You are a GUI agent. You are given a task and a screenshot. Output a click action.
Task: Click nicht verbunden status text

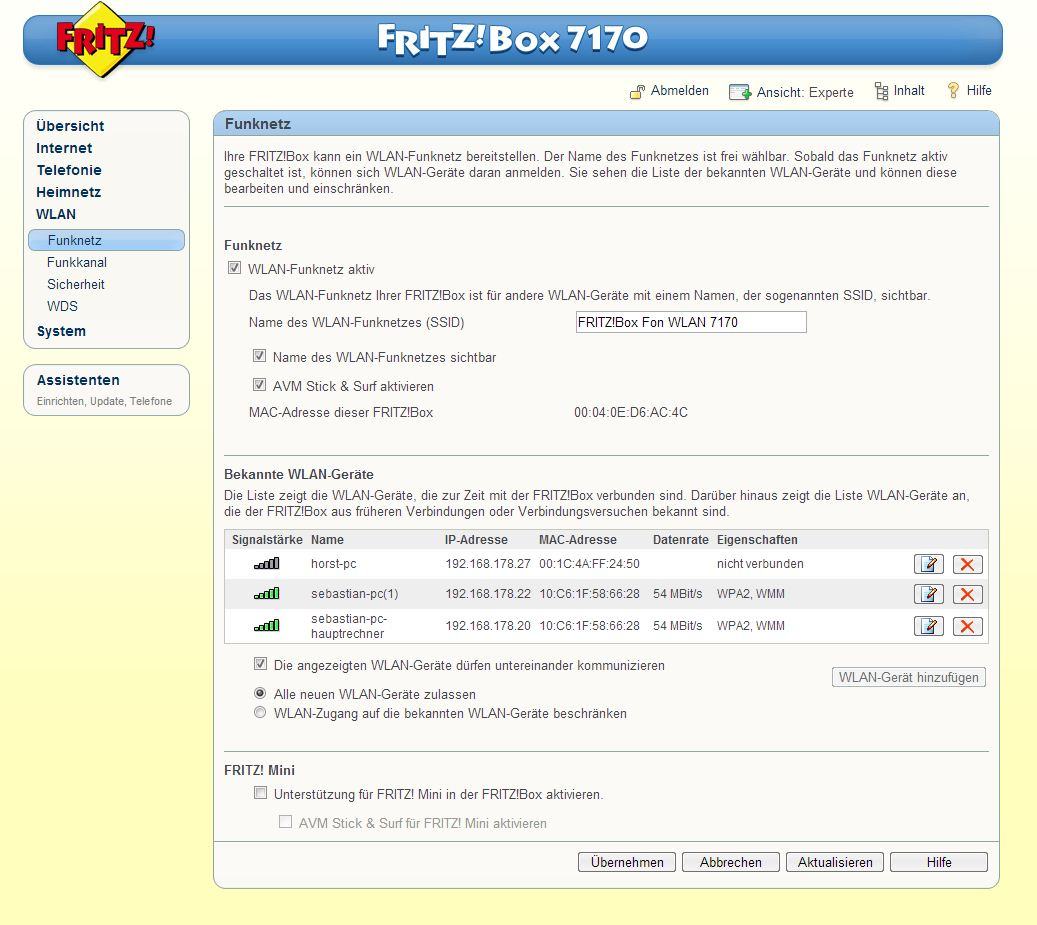[760, 564]
